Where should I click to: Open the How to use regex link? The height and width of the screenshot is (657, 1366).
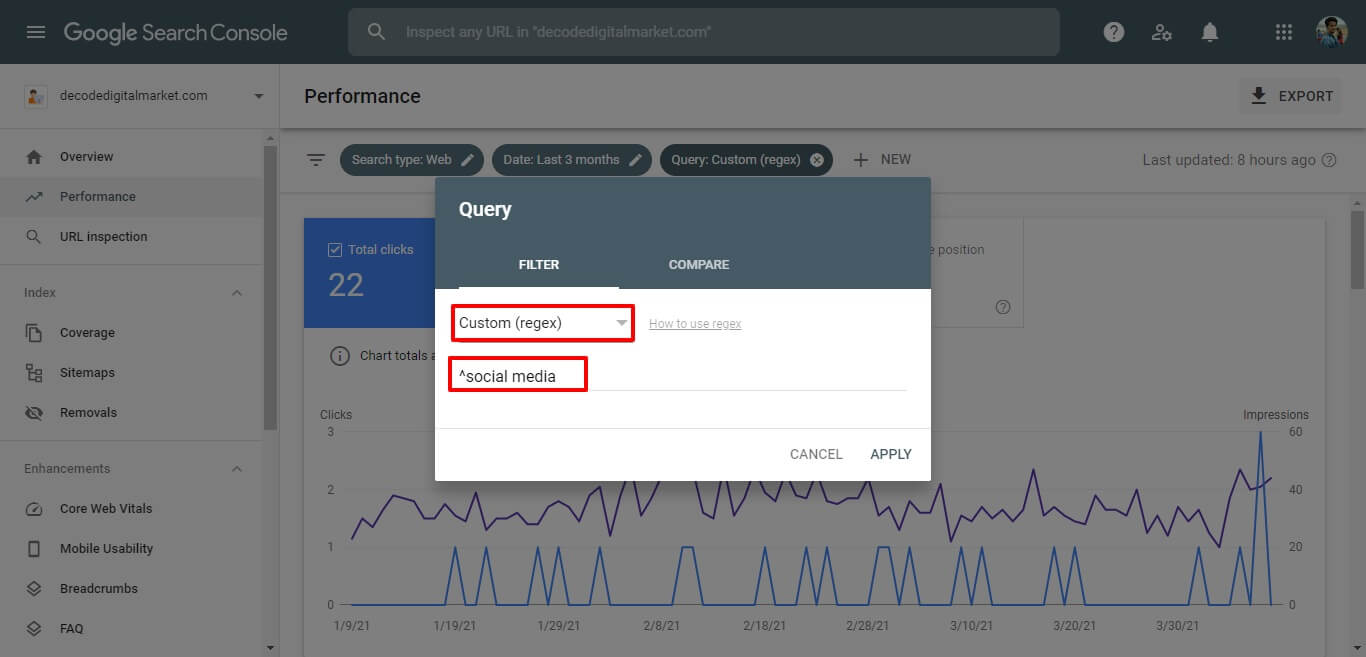[695, 323]
